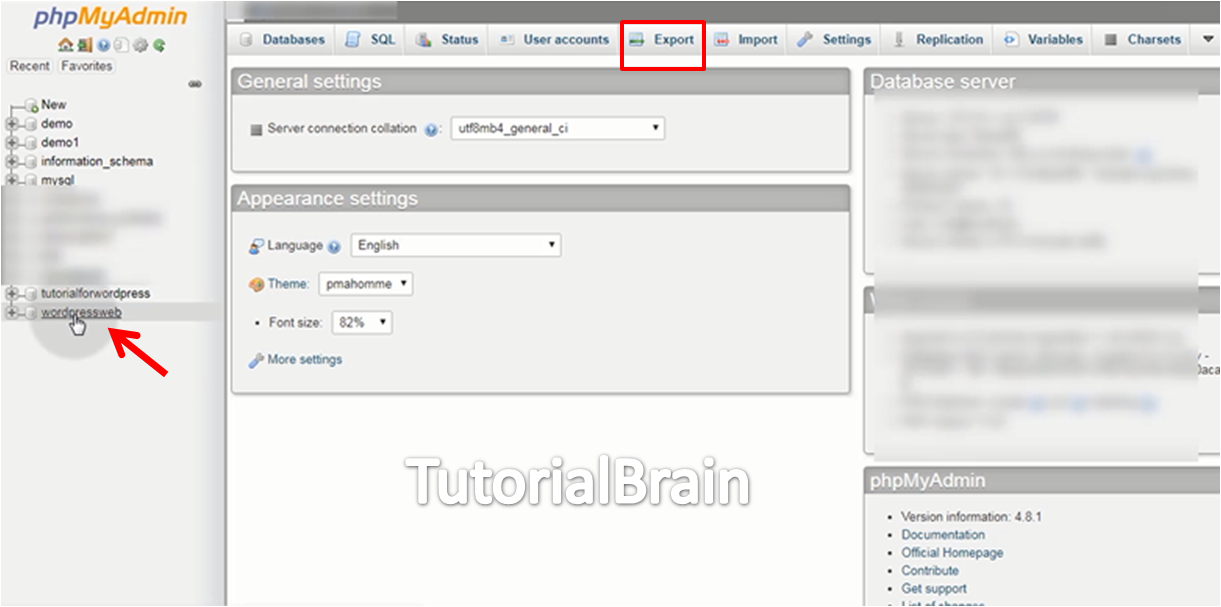Screen dimensions: 1221x607
Task: Click the 'Database server' panel heading
Action: (x=943, y=82)
